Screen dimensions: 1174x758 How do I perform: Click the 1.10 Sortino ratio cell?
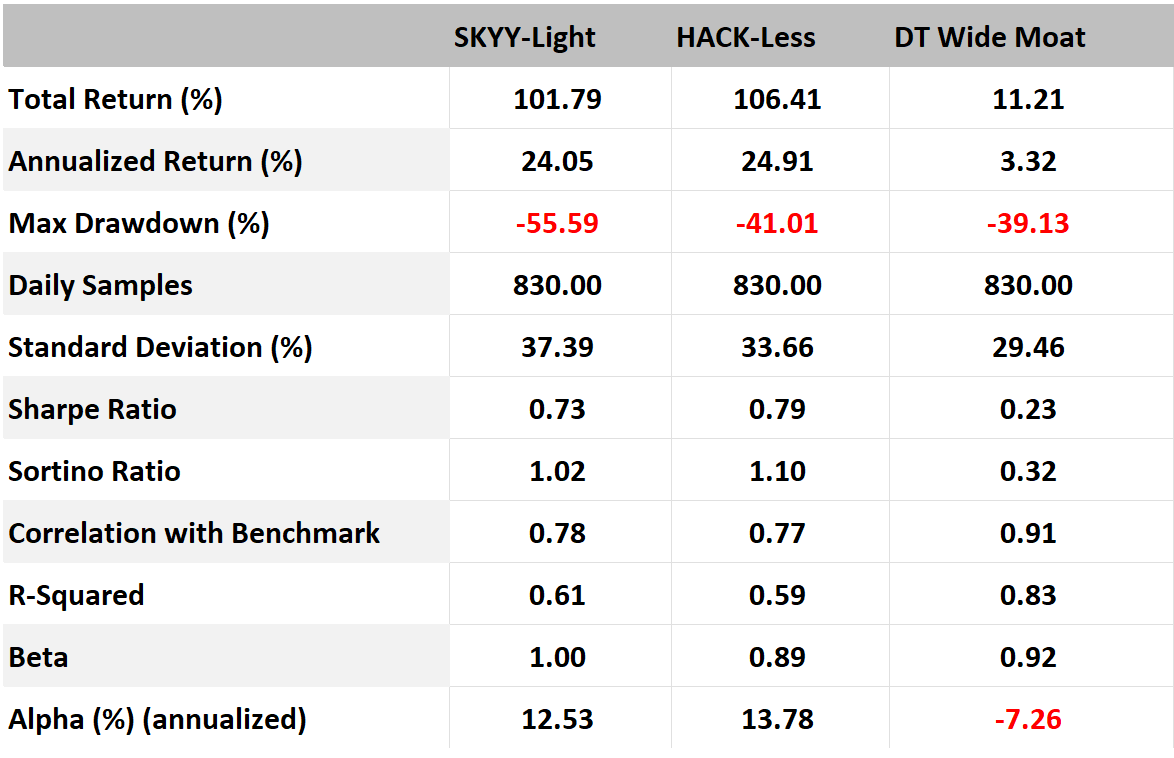(x=777, y=472)
